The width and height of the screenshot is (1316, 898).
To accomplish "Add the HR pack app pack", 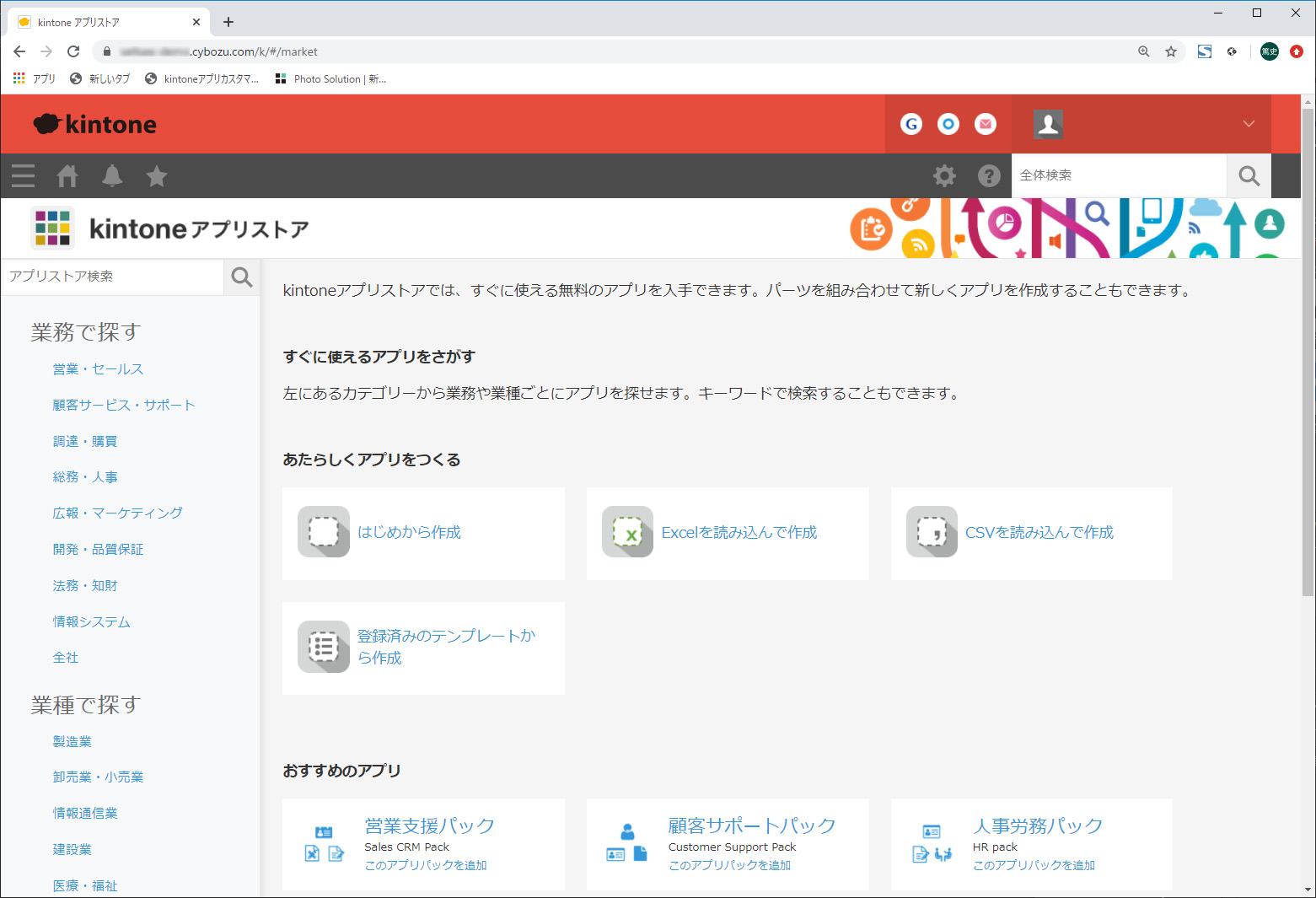I will pyautogui.click(x=1034, y=865).
